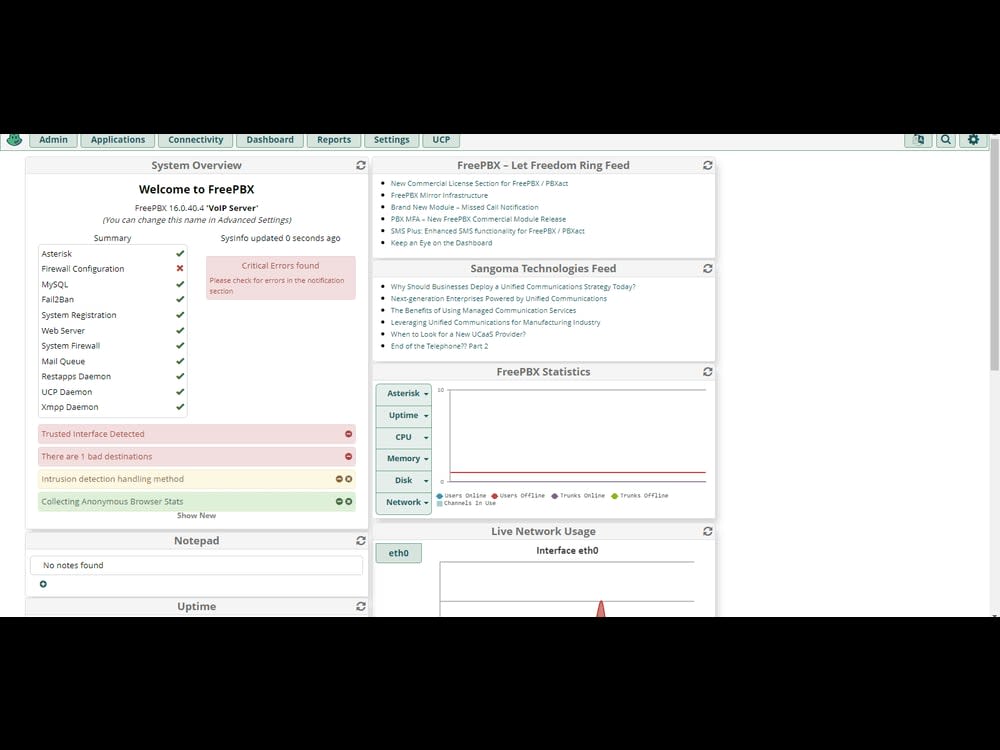
Task: Open the Connectivity menu
Action: coord(196,140)
